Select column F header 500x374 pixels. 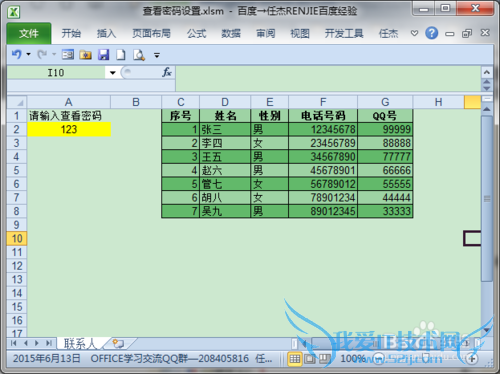323,102
